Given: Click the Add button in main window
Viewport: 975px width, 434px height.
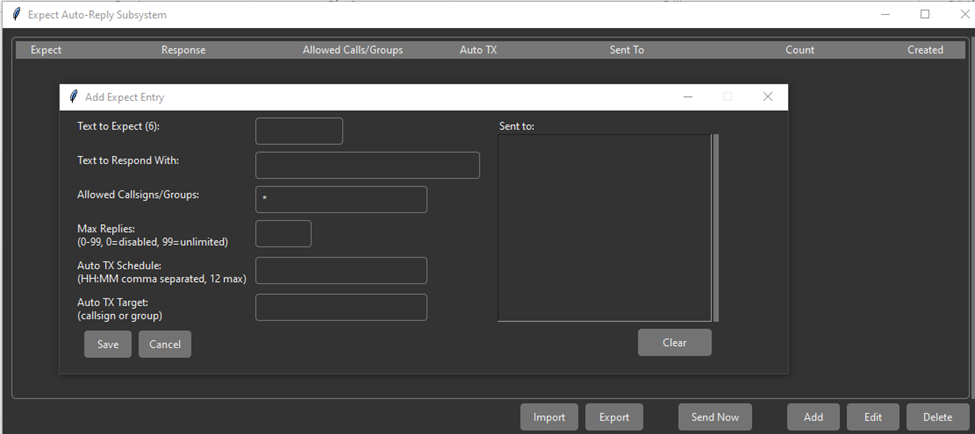Looking at the screenshot, I should point(813,417).
